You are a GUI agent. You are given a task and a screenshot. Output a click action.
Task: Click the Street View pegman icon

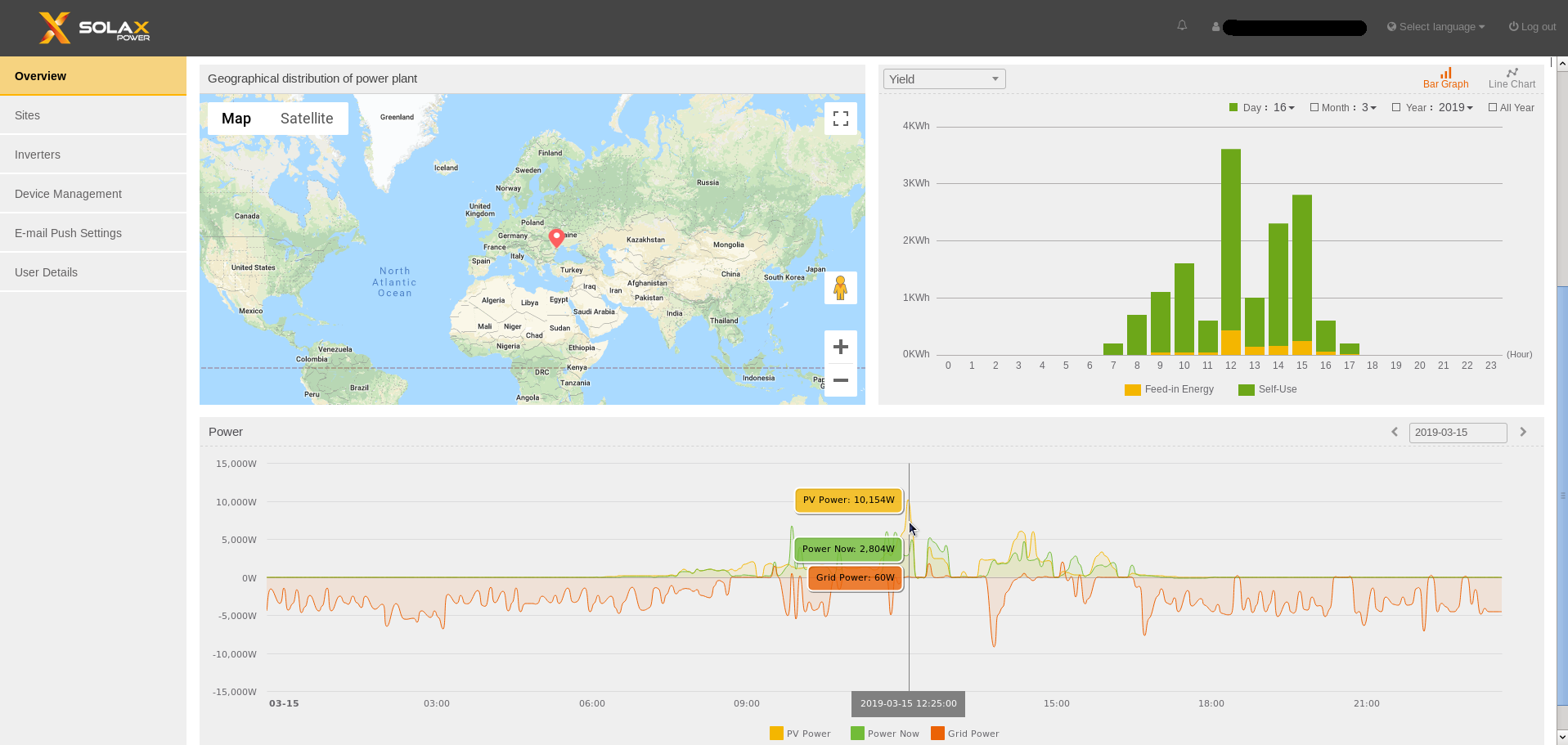840,288
